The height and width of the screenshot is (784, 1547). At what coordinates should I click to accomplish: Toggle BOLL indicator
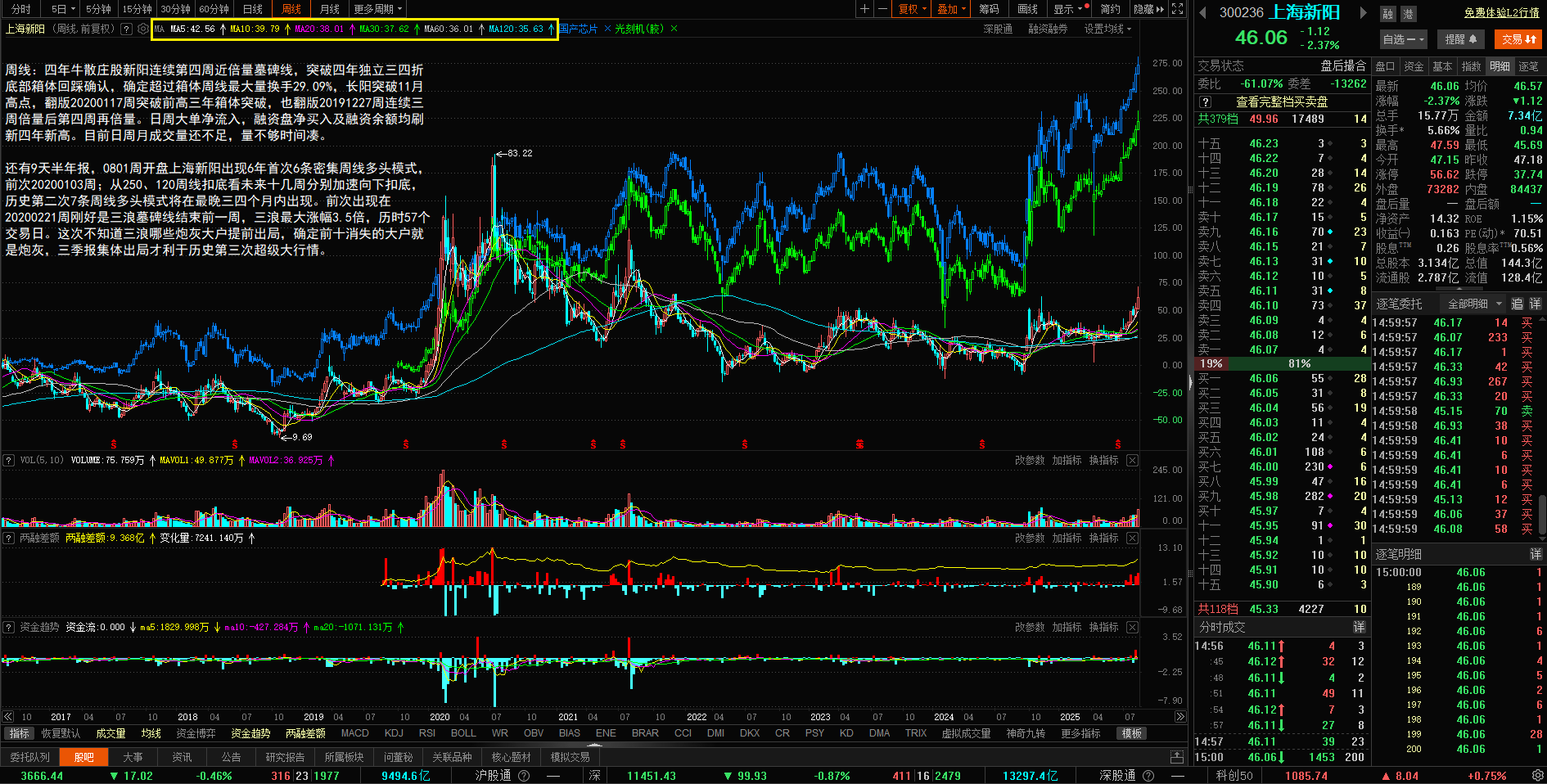pos(463,733)
